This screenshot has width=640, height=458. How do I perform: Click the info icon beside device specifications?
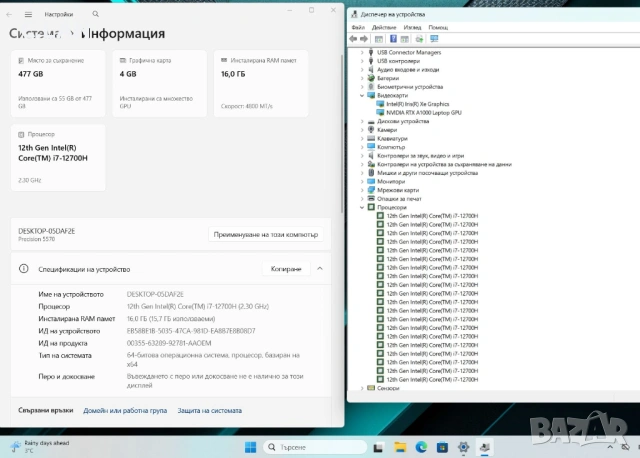click(24, 269)
